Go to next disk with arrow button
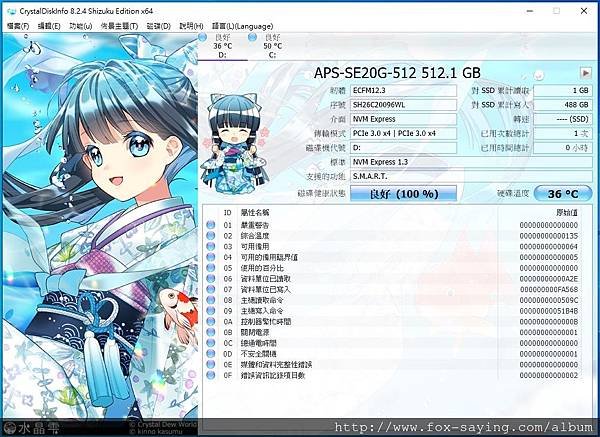Image resolution: width=600 pixels, height=437 pixels. pos(585,73)
